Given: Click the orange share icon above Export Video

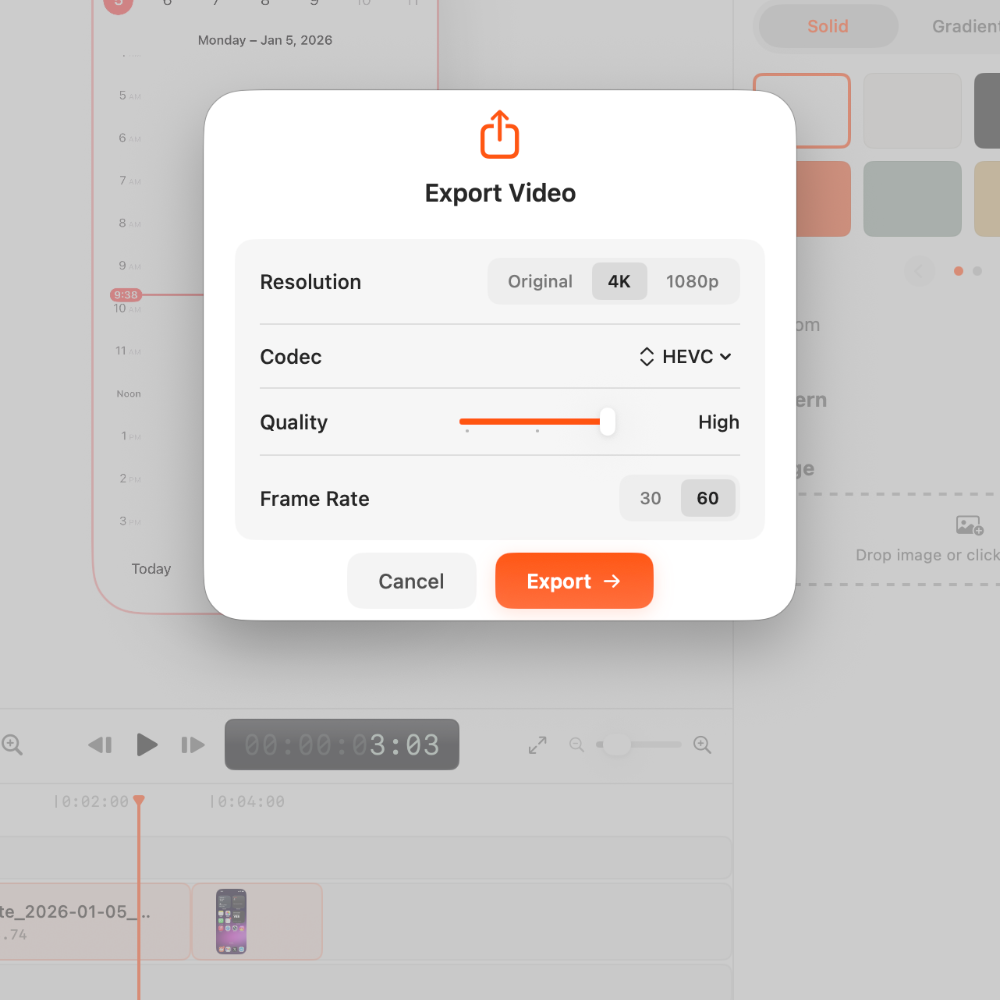Looking at the screenshot, I should point(499,134).
